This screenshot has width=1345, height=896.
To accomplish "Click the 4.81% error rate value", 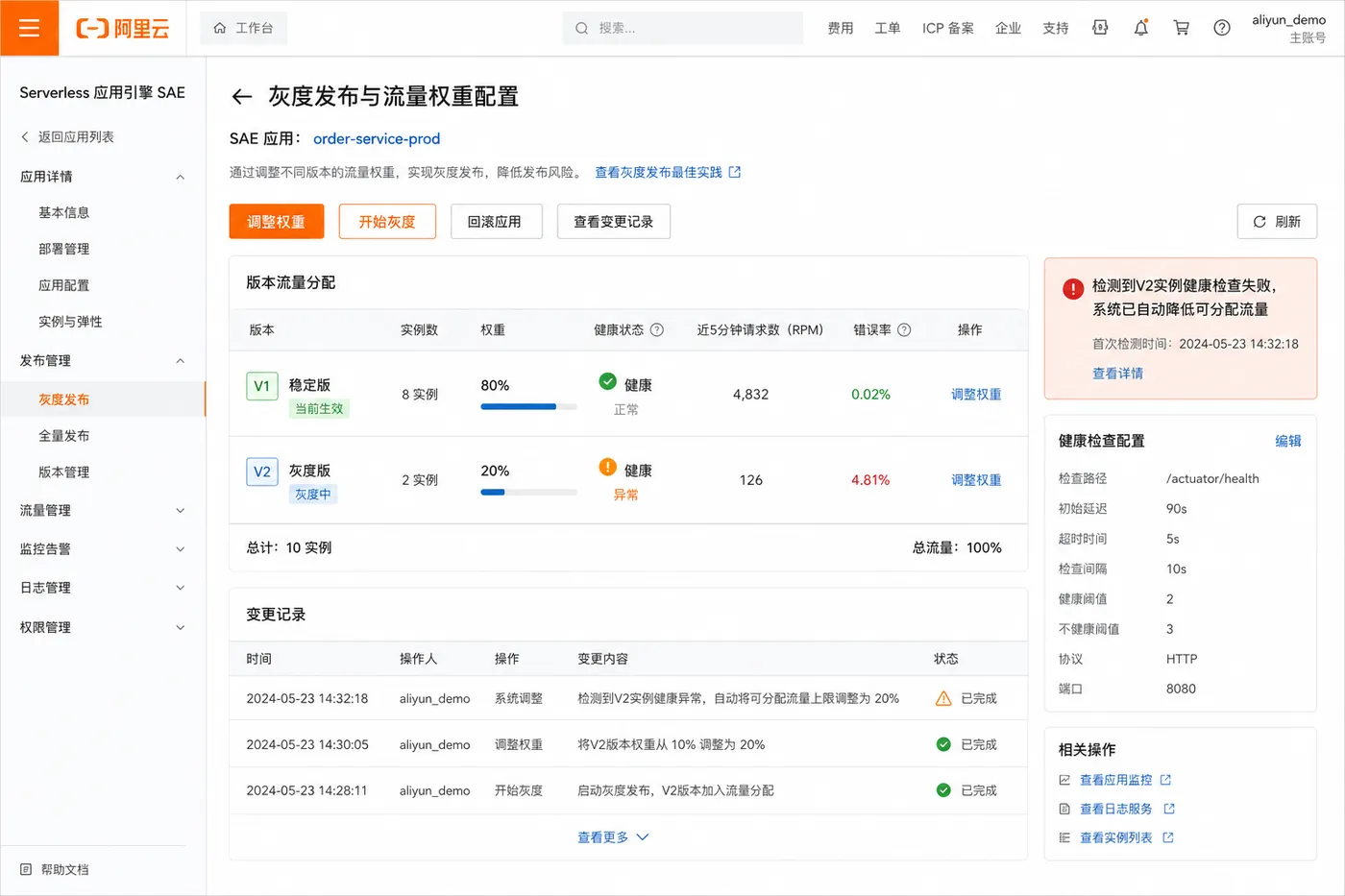I will coord(870,480).
